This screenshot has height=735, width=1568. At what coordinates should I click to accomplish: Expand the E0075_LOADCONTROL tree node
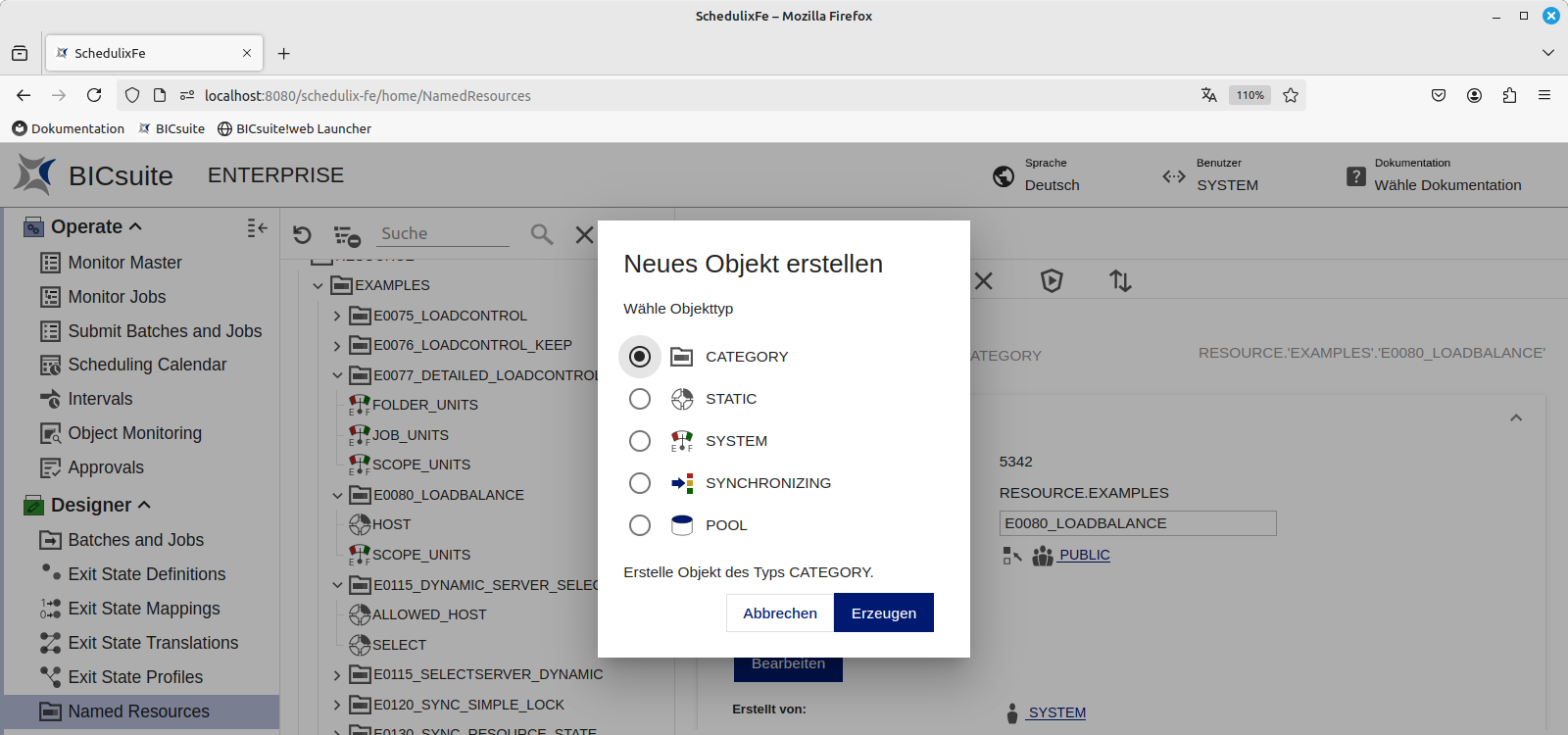337,316
